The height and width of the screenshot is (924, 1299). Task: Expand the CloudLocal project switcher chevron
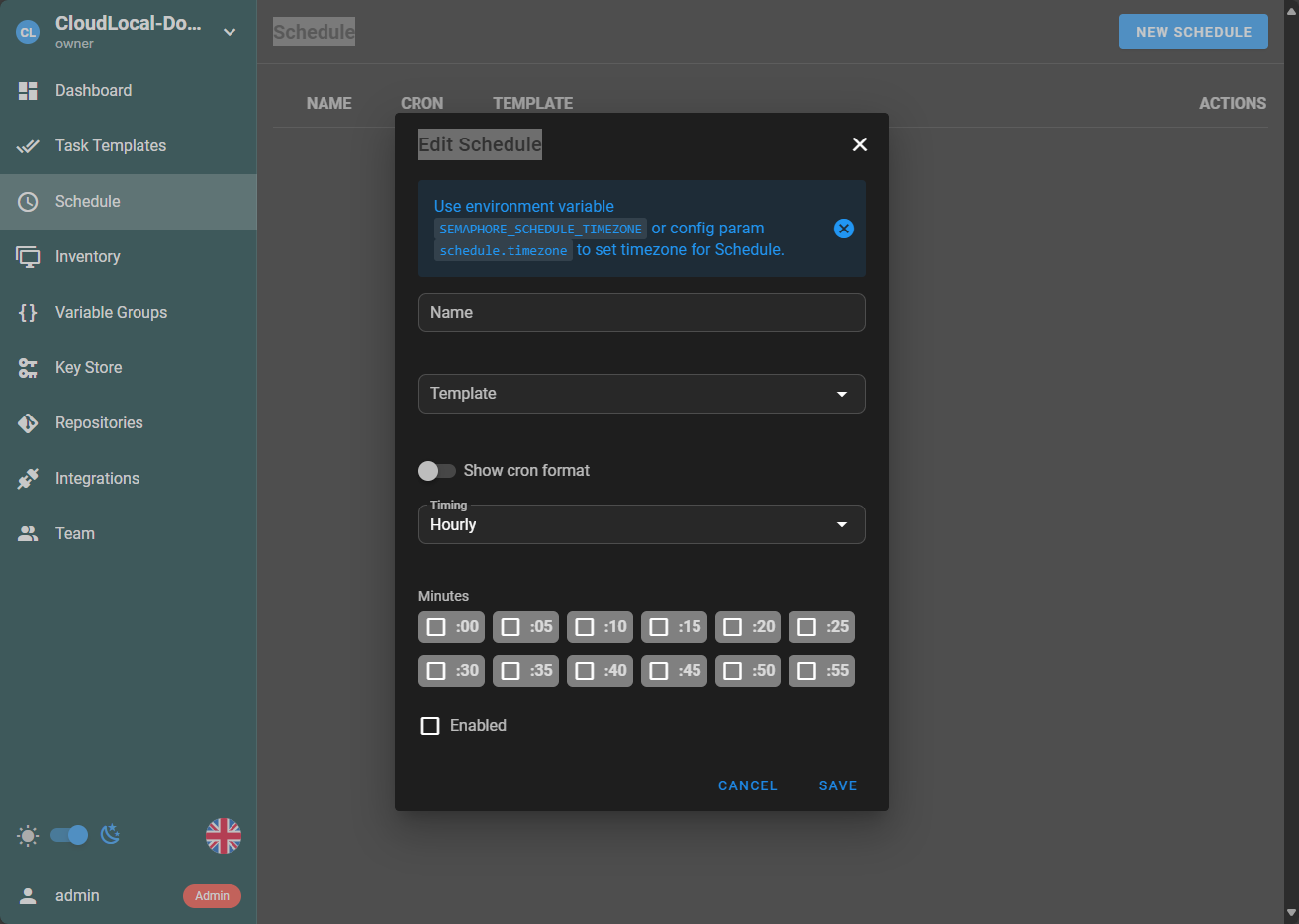(x=230, y=32)
